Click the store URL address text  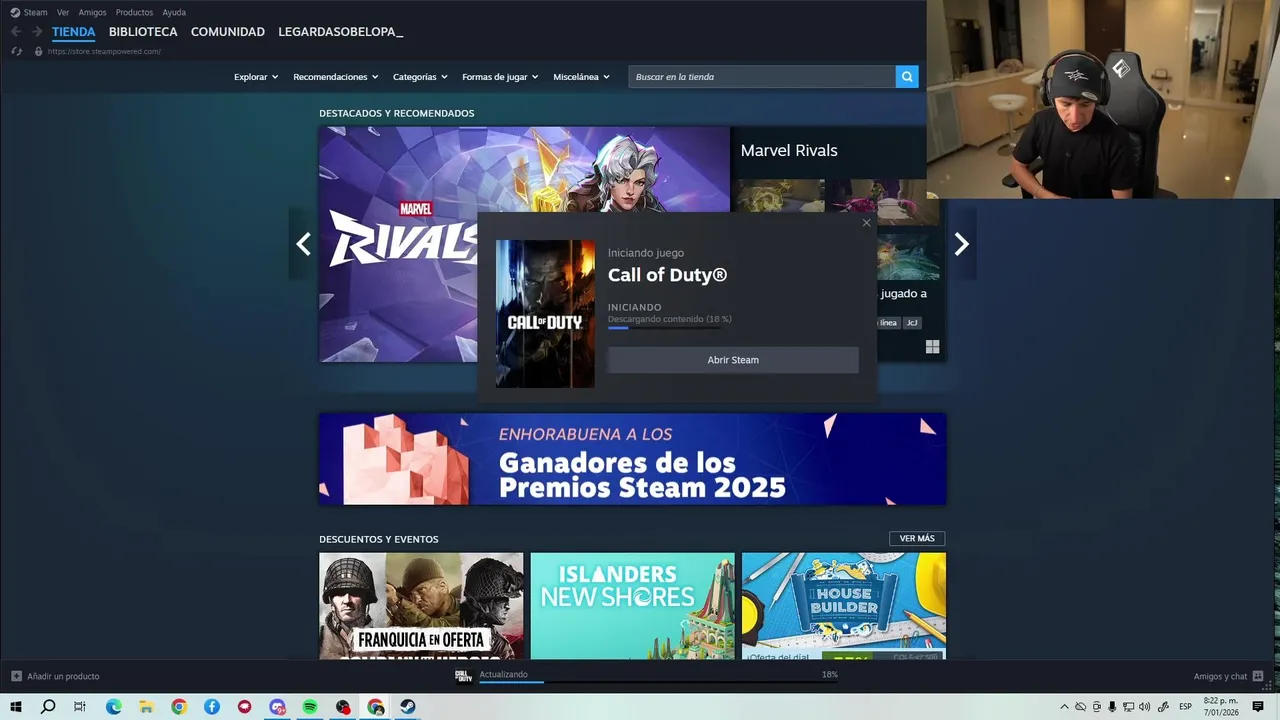(104, 51)
